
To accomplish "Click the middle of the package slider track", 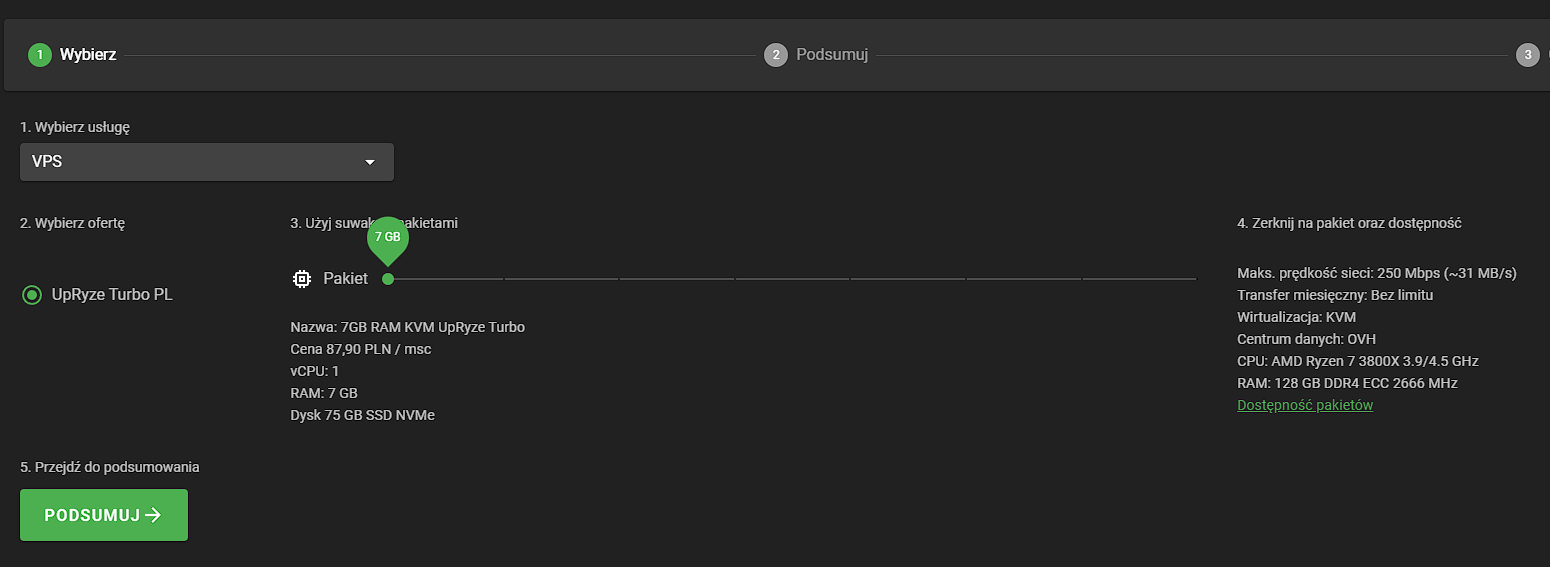I will pyautogui.click(x=792, y=279).
